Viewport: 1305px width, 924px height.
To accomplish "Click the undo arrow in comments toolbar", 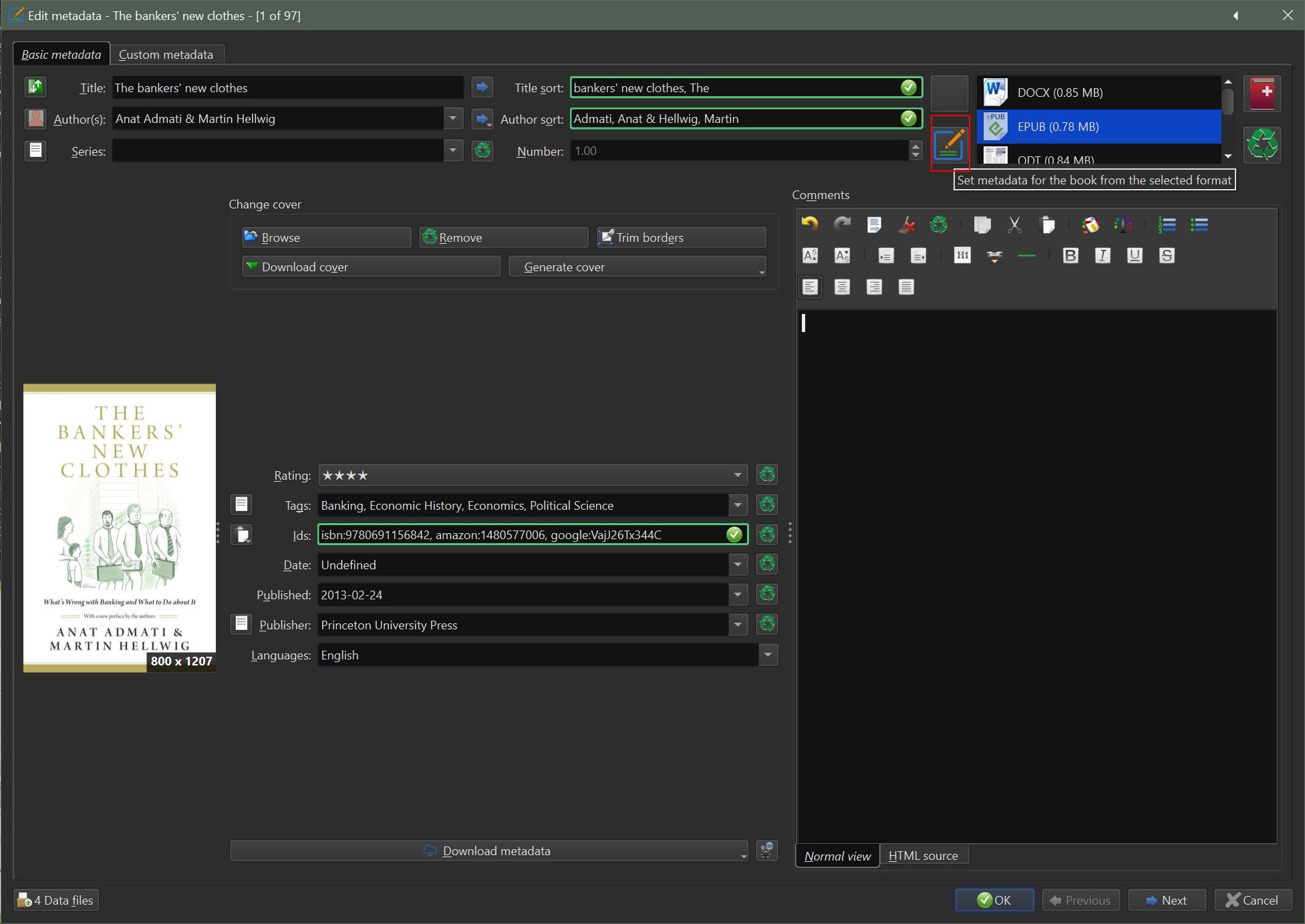I will pyautogui.click(x=810, y=224).
